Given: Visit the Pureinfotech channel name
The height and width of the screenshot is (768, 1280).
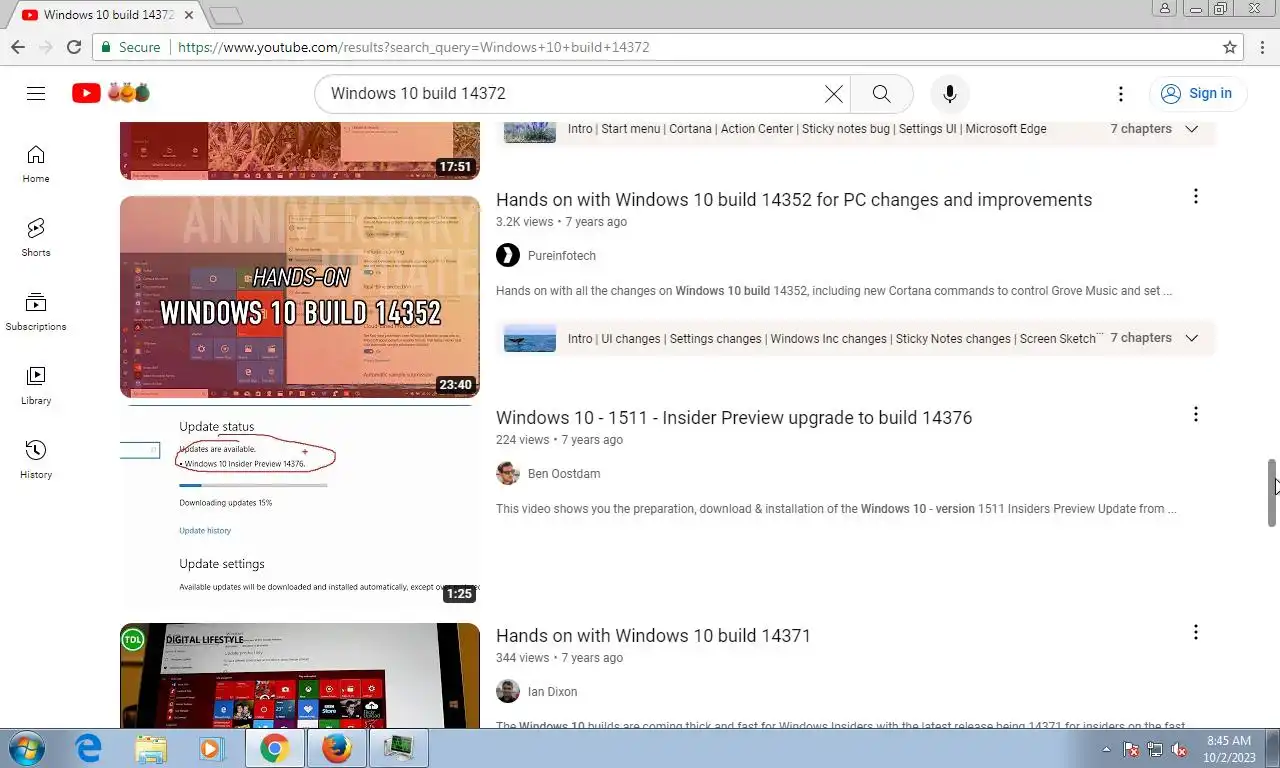Looking at the screenshot, I should tap(562, 256).
